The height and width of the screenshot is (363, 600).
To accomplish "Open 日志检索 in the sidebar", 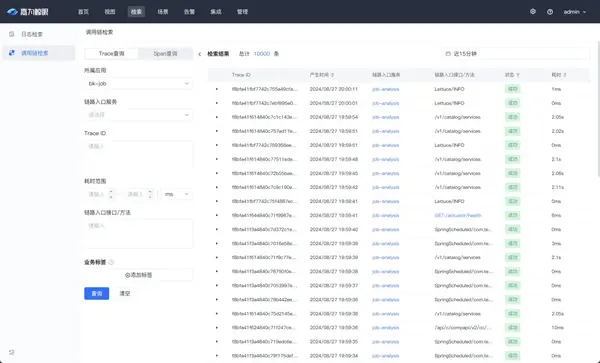I will click(x=38, y=34).
